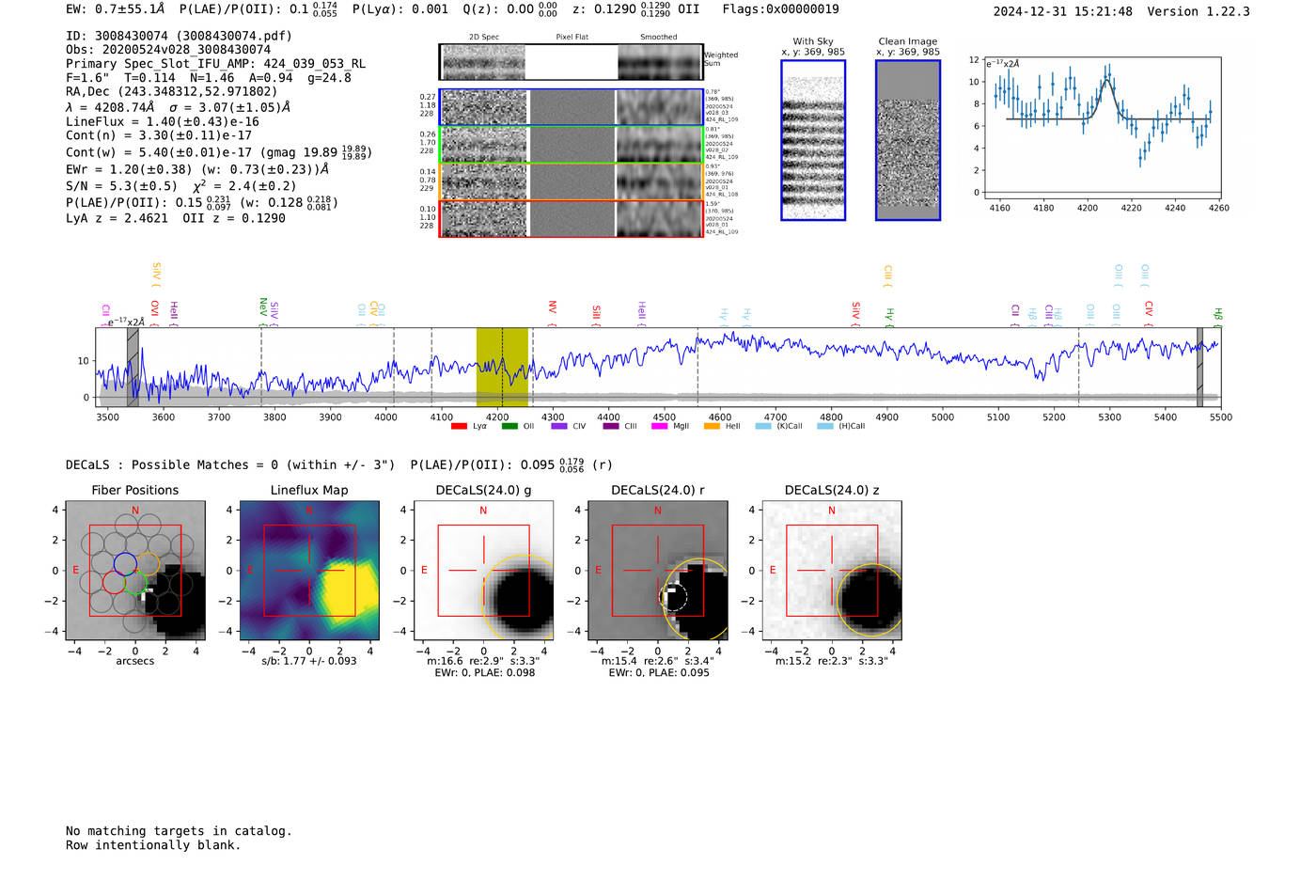1316x896 pixels.
Task: Click the magenta MgII legend swatch
Action: [659, 427]
